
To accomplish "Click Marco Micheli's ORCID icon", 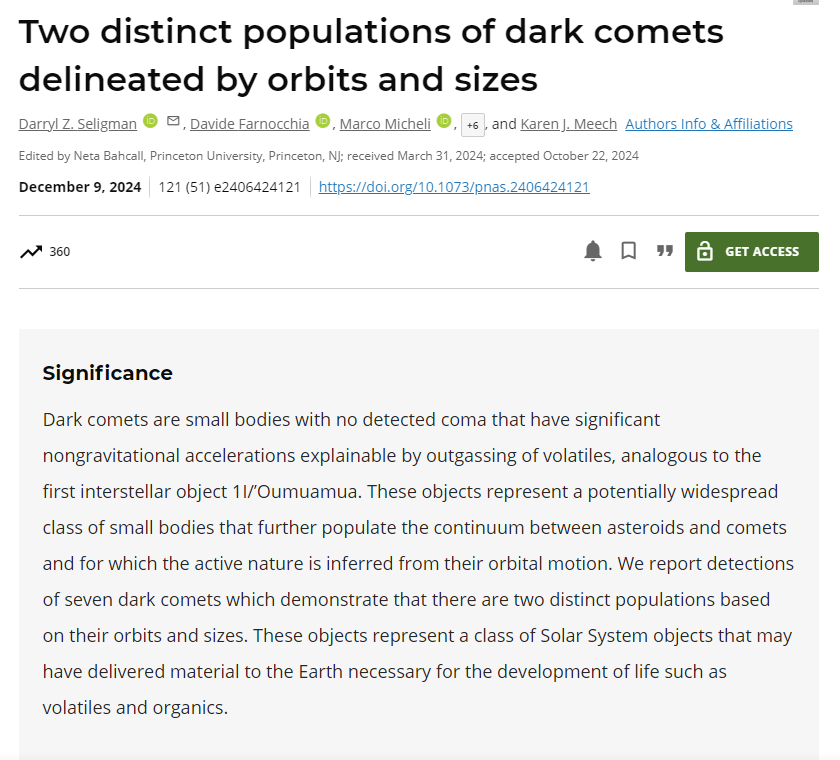I will click(444, 122).
